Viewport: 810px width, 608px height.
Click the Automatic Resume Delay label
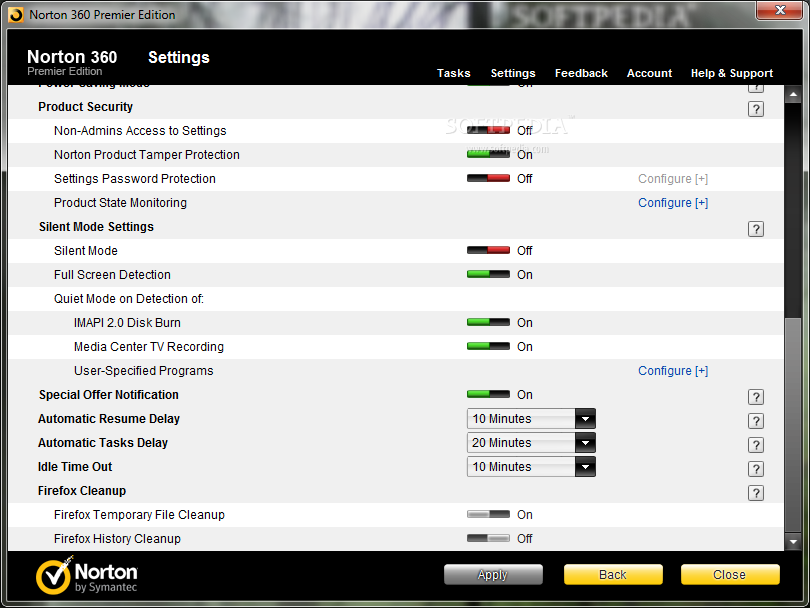click(108, 418)
